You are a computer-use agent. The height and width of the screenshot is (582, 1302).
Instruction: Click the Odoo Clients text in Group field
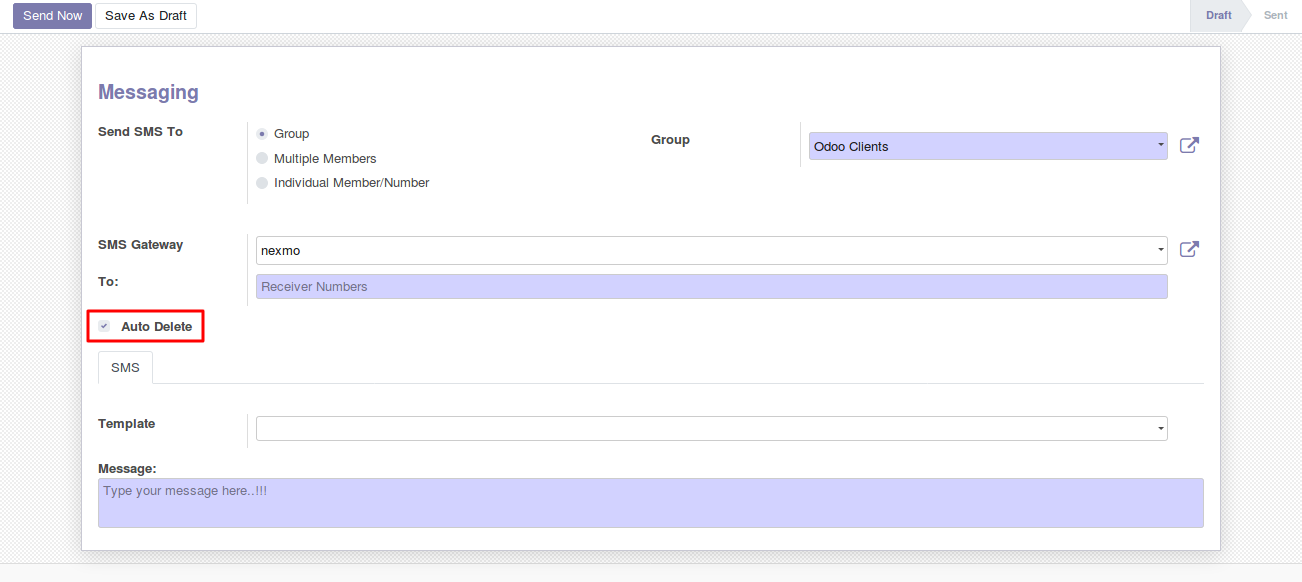[851, 147]
